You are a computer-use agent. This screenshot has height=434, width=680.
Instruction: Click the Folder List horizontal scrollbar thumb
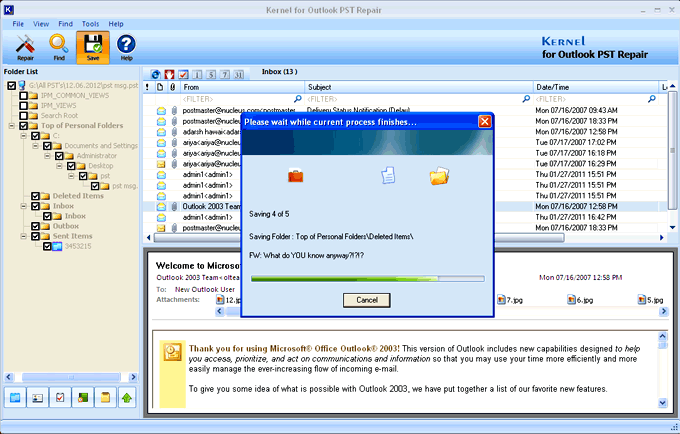(x=71, y=377)
